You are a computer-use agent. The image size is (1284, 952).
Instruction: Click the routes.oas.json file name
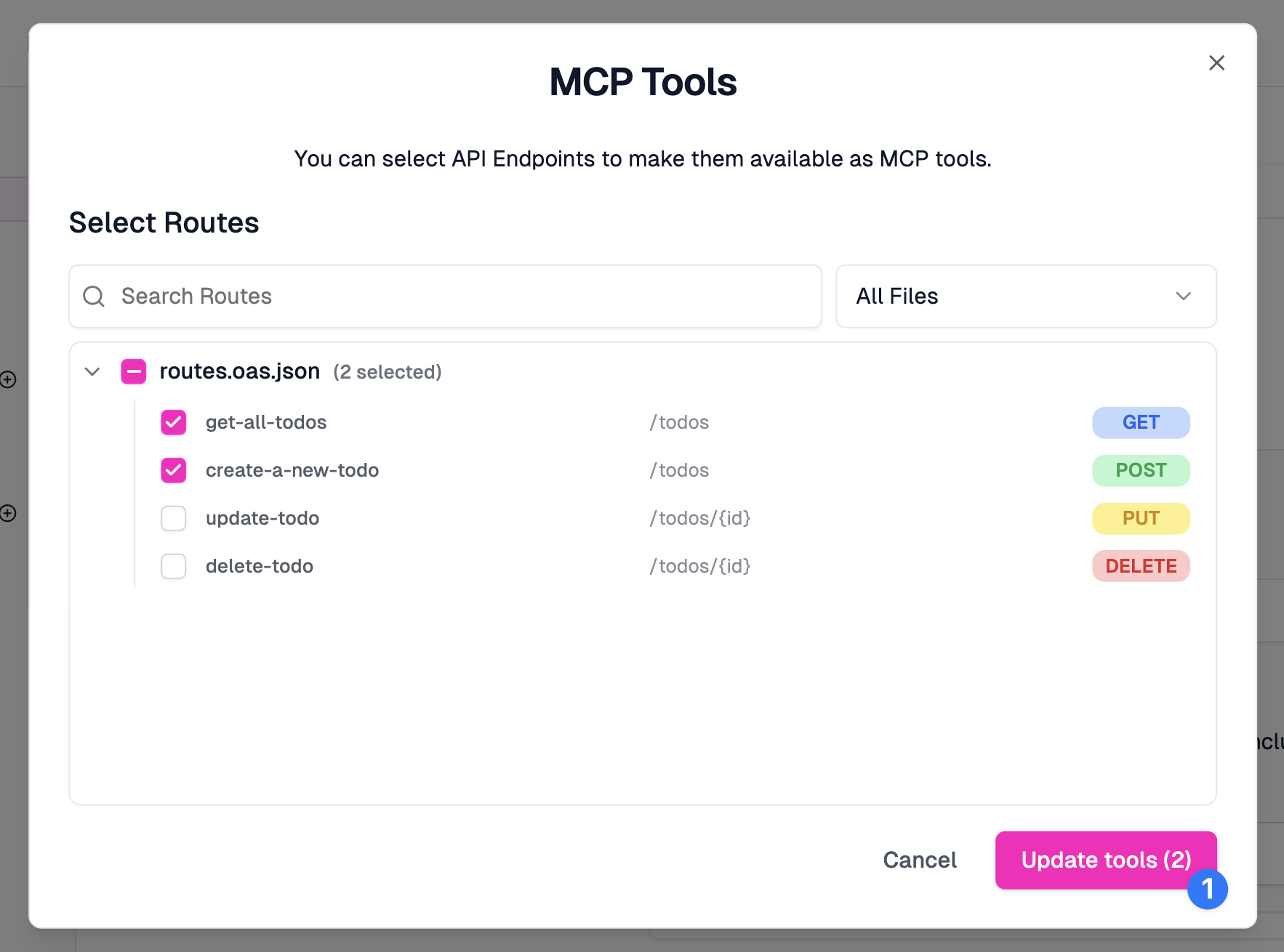click(x=239, y=371)
